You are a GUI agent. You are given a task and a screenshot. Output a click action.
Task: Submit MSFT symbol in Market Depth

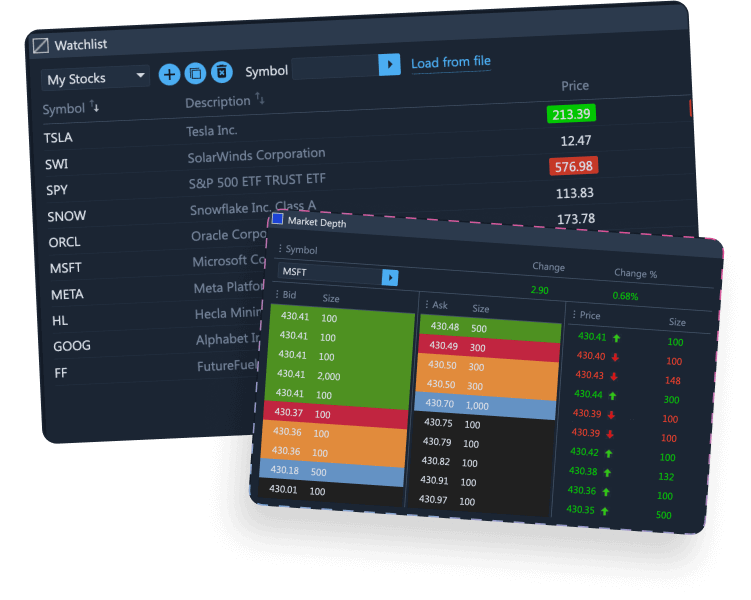390,278
